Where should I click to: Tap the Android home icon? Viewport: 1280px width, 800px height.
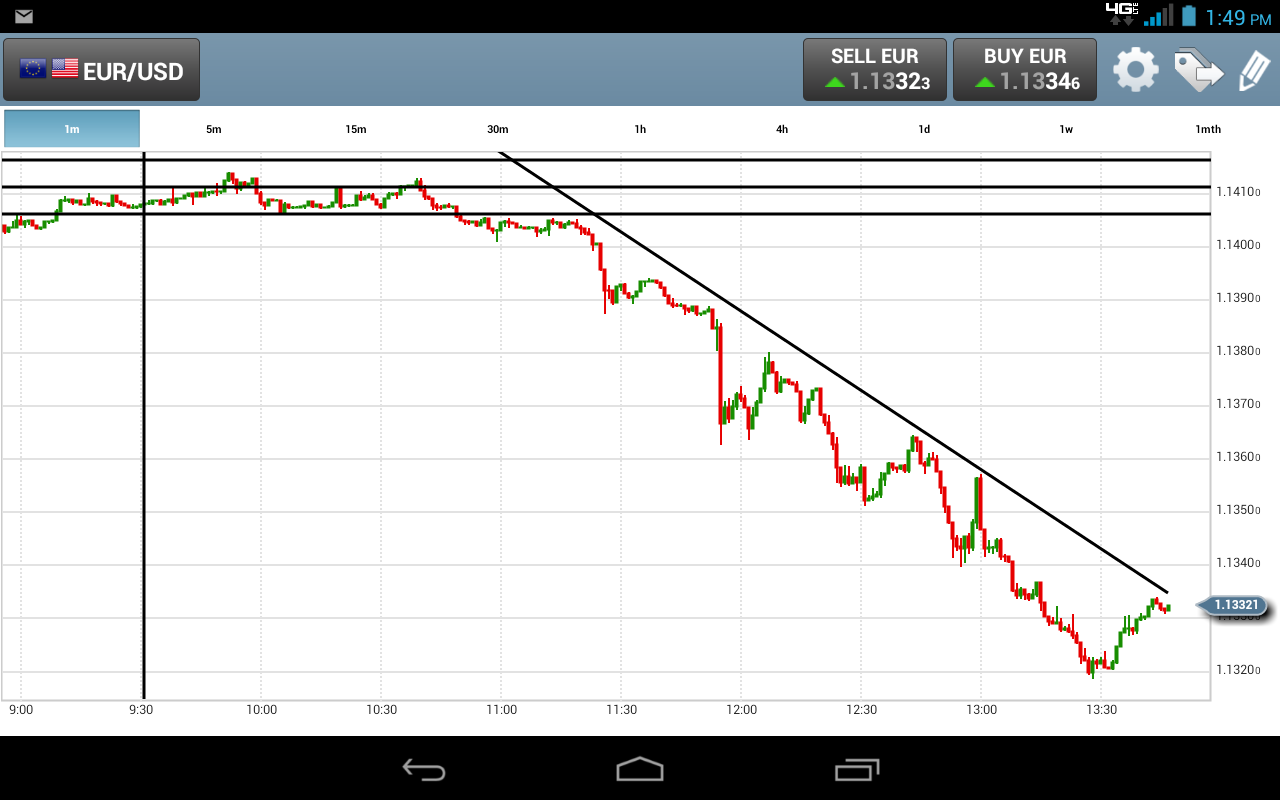pos(640,769)
